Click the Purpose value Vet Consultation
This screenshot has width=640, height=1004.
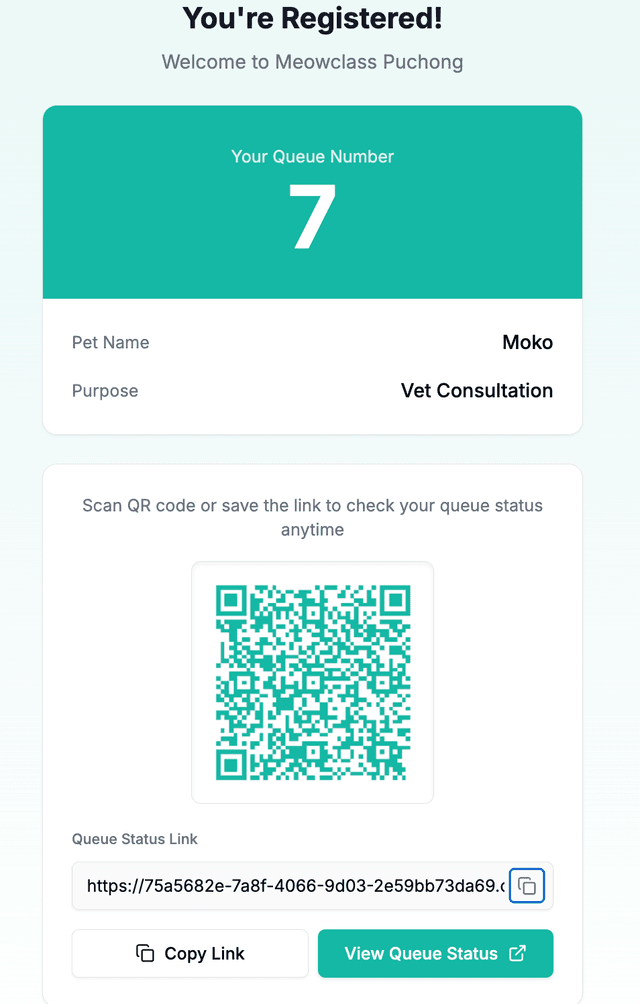coord(477,391)
